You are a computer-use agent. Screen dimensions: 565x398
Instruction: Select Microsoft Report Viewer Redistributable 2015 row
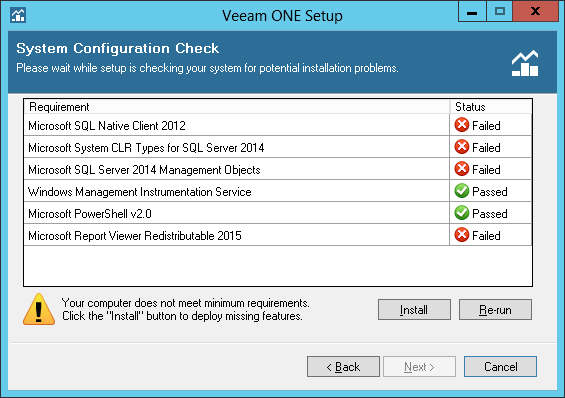(x=278, y=235)
